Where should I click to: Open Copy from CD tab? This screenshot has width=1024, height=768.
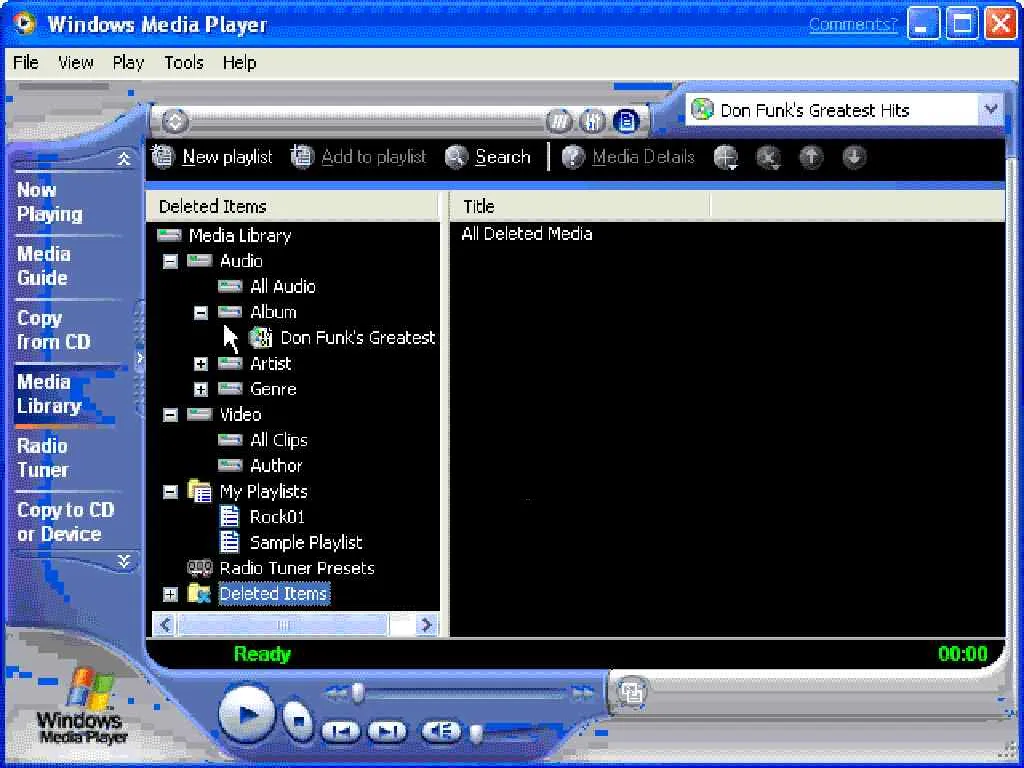point(53,330)
